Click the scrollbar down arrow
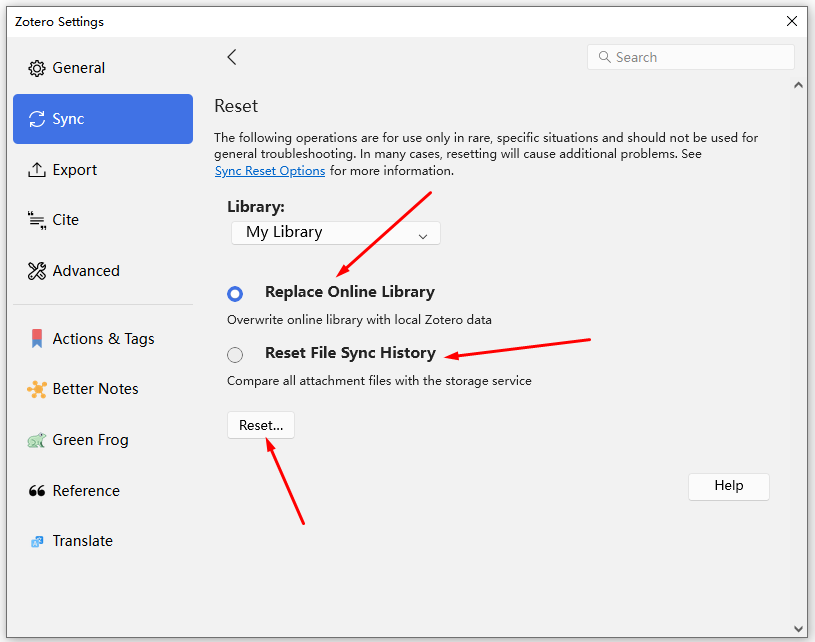 coord(798,628)
